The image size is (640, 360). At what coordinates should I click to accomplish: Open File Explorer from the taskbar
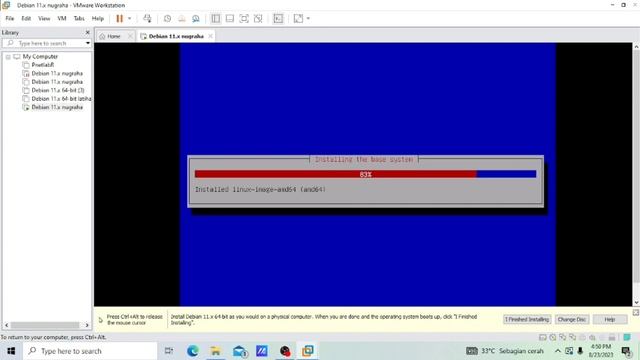pos(216,351)
